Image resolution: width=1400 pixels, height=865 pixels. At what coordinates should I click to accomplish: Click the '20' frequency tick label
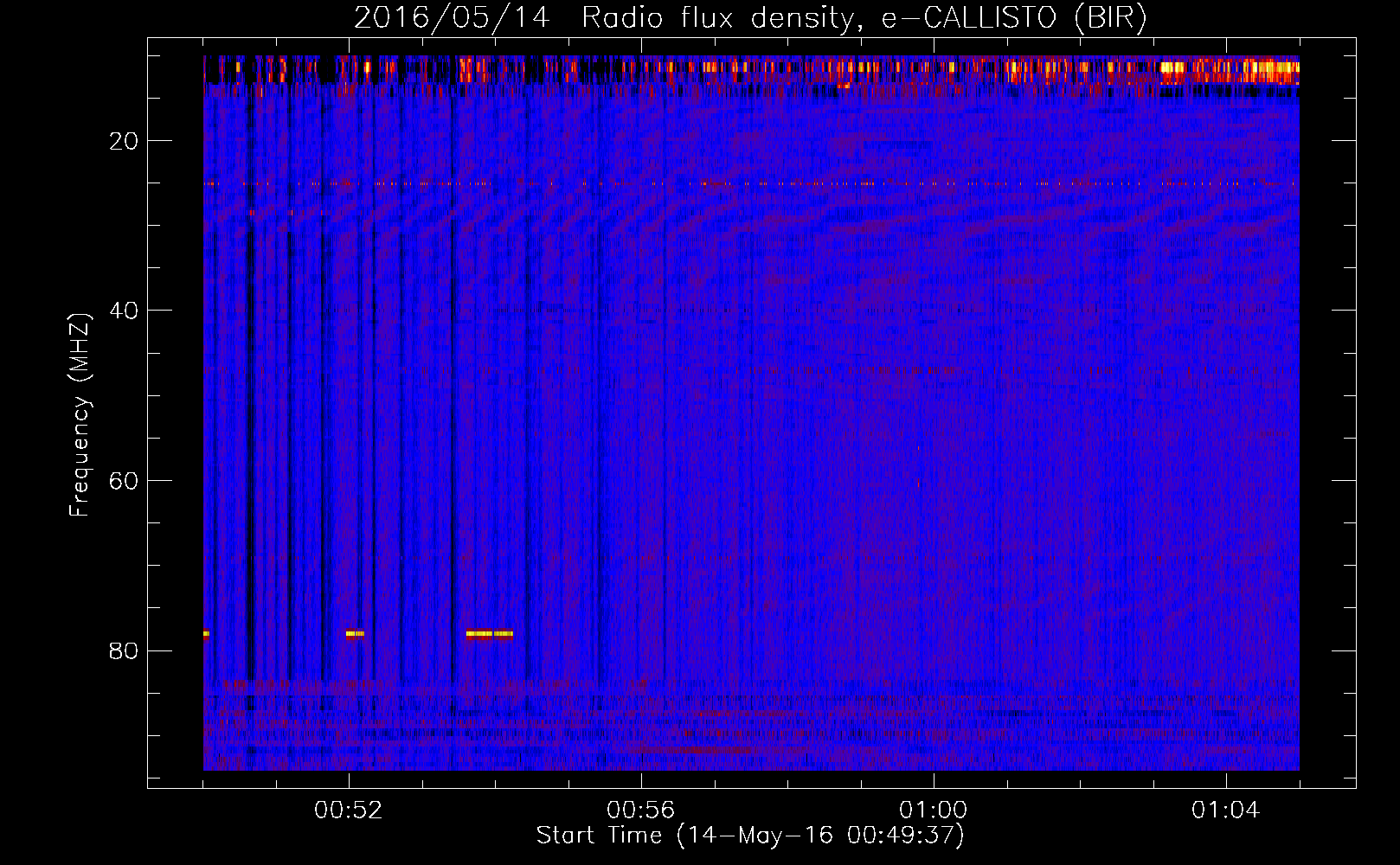point(124,141)
